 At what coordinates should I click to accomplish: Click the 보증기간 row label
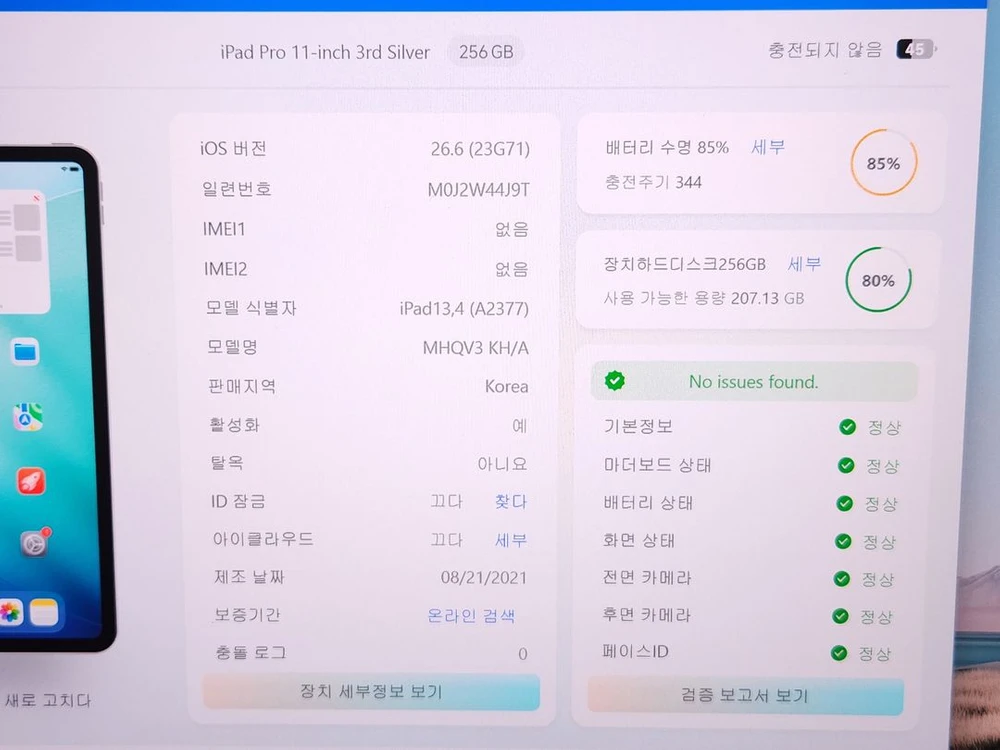247,615
